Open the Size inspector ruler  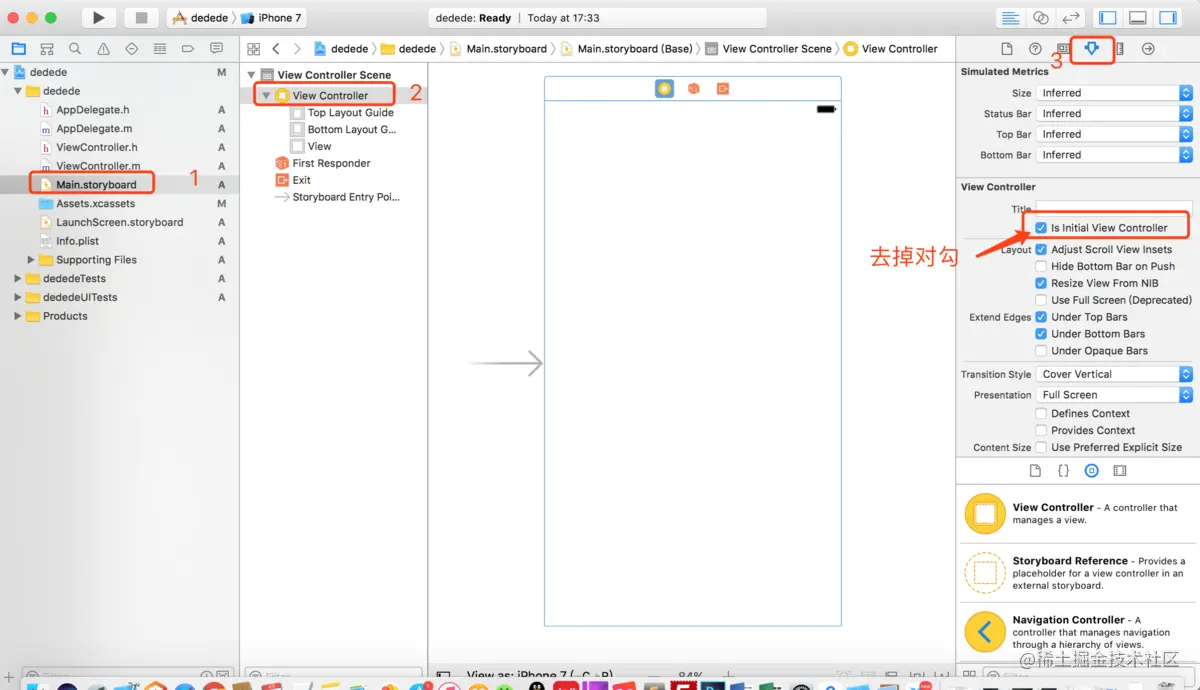pyautogui.click(x=1120, y=48)
